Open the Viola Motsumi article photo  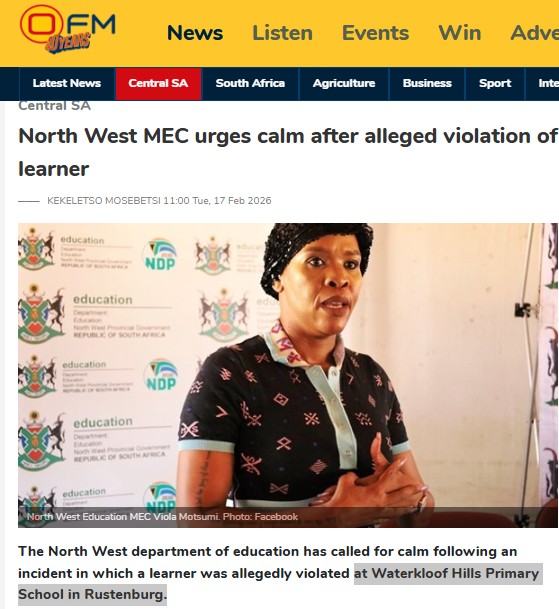pos(287,375)
